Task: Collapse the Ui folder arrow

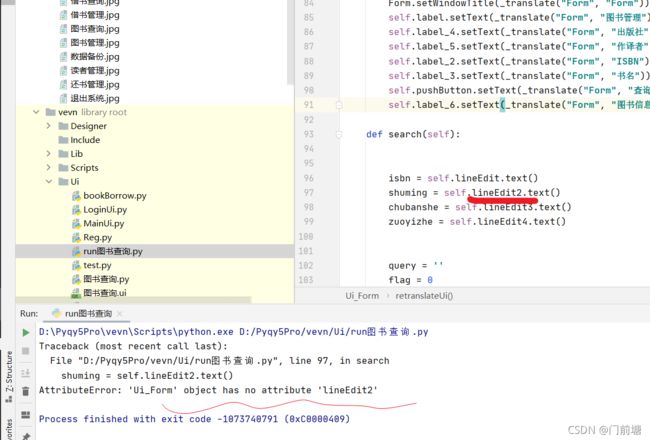Action: [49, 182]
